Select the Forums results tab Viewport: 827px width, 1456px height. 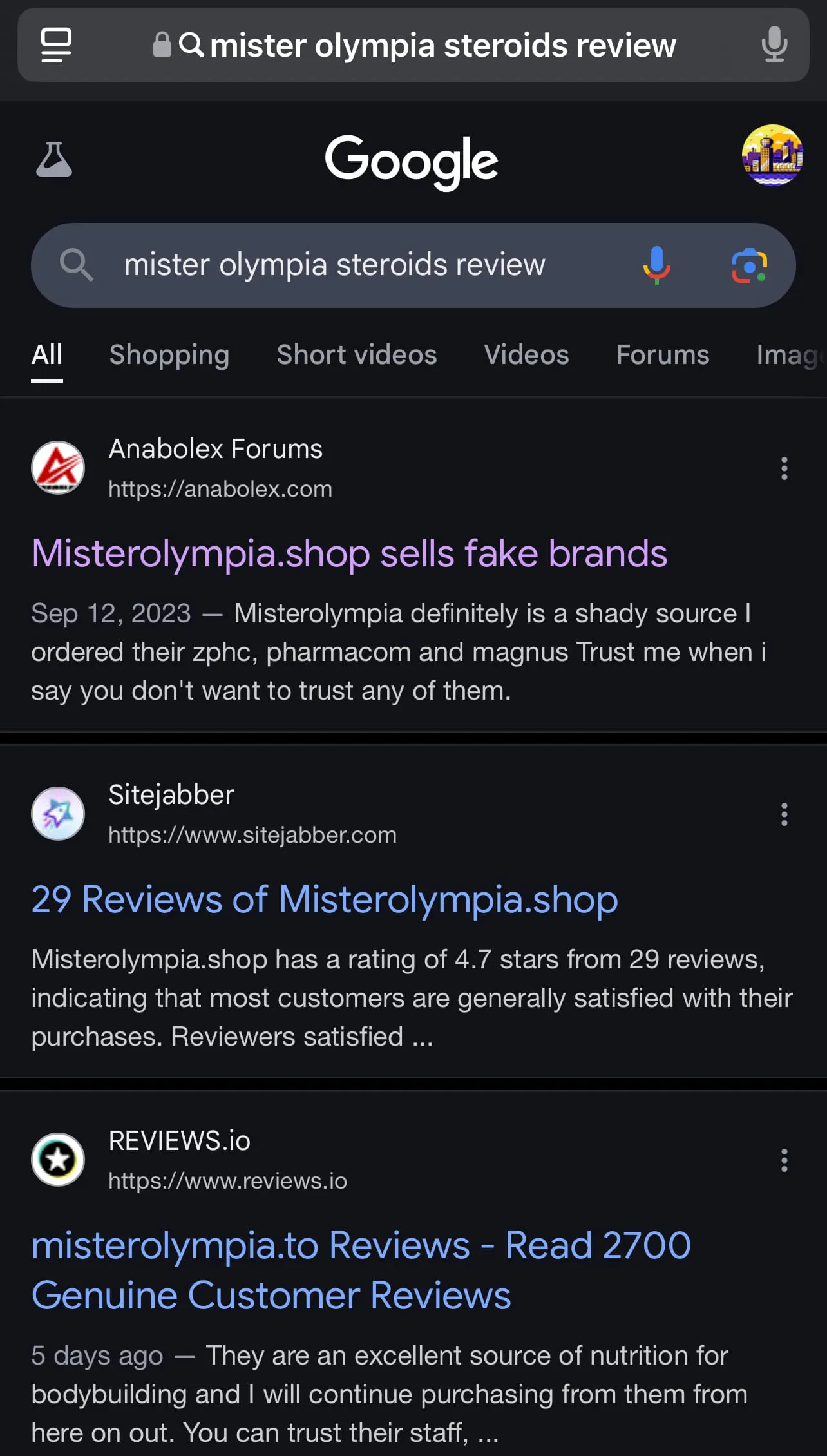662,355
